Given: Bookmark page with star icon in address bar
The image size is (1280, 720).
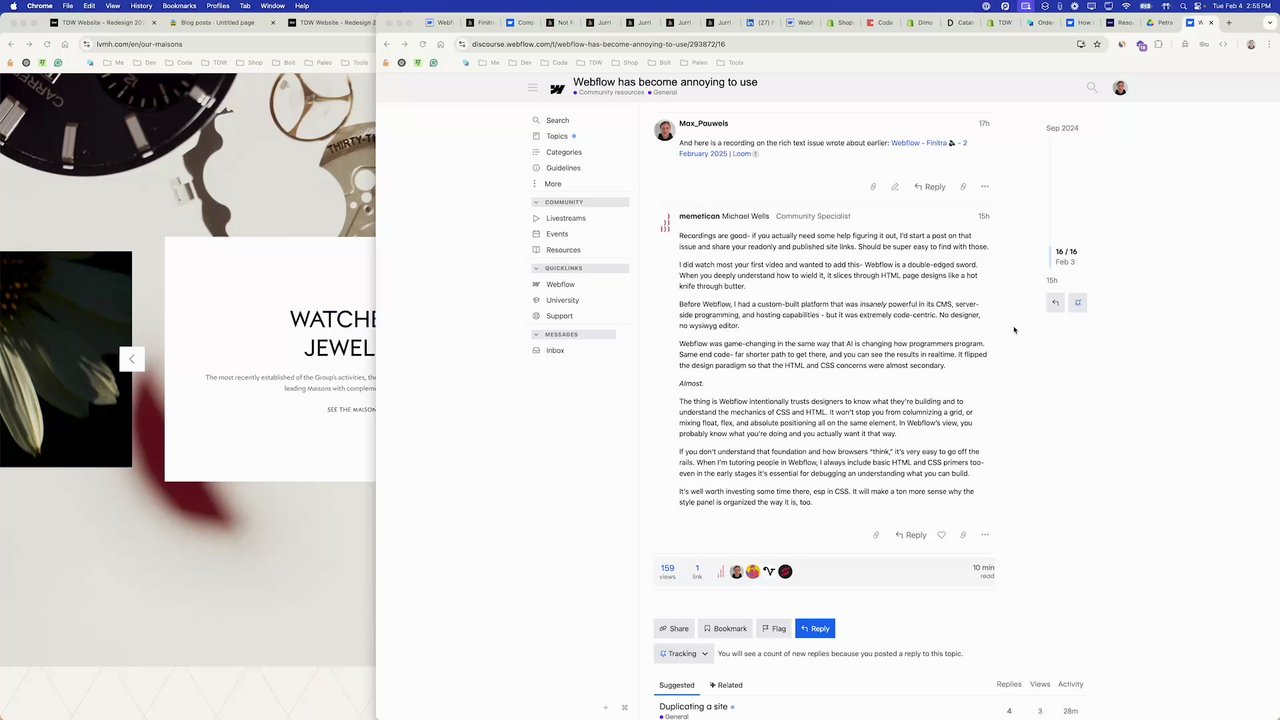Looking at the screenshot, I should point(1097,44).
